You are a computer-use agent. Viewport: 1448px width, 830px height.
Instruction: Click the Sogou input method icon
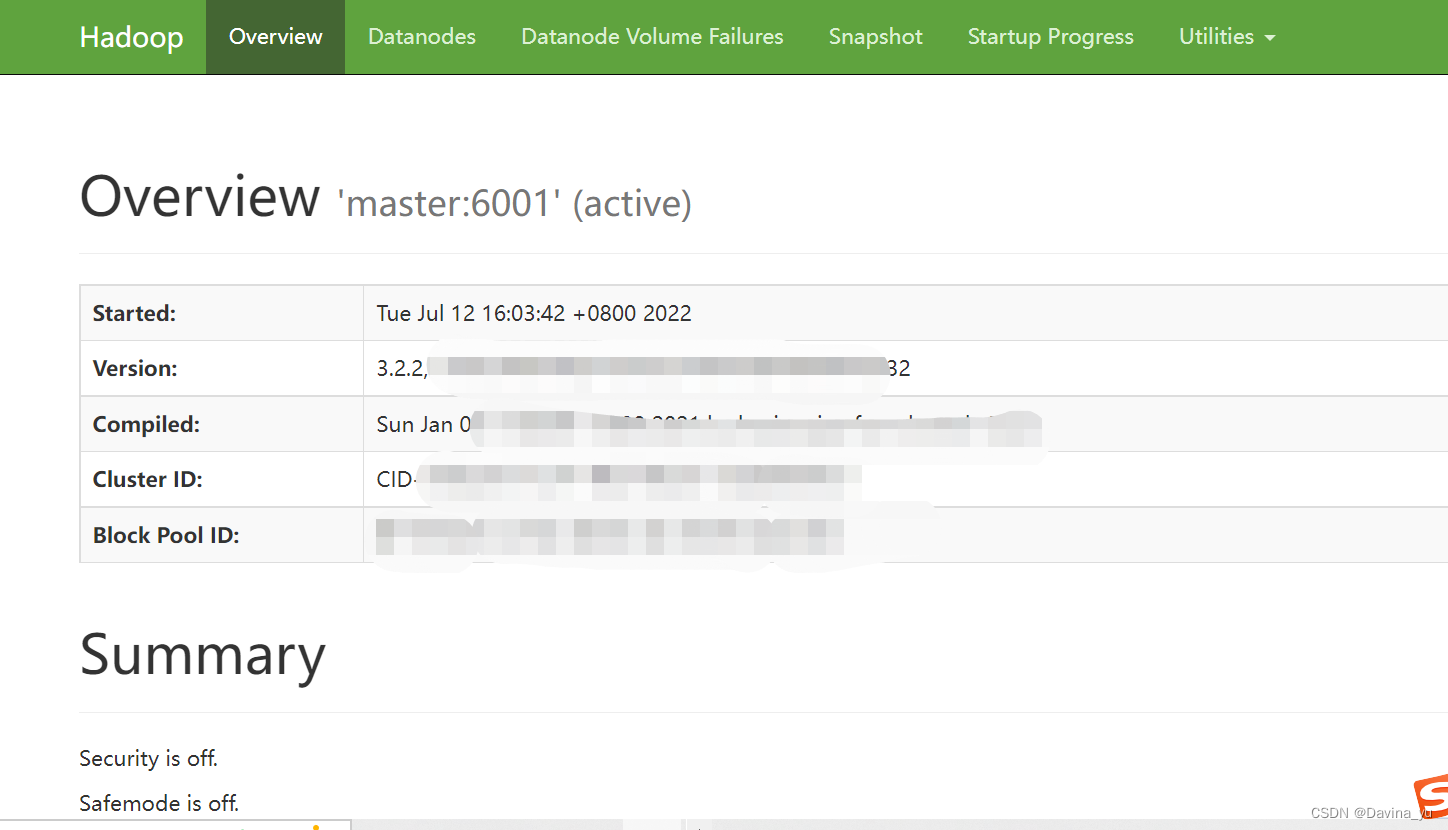pyautogui.click(x=1430, y=795)
